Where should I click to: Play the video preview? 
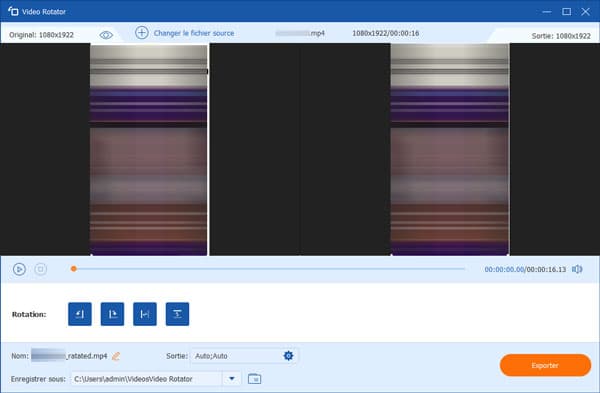[19, 269]
